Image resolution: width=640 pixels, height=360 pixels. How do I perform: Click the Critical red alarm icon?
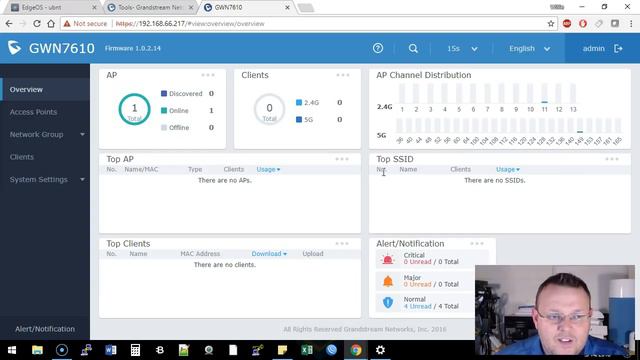click(x=387, y=259)
